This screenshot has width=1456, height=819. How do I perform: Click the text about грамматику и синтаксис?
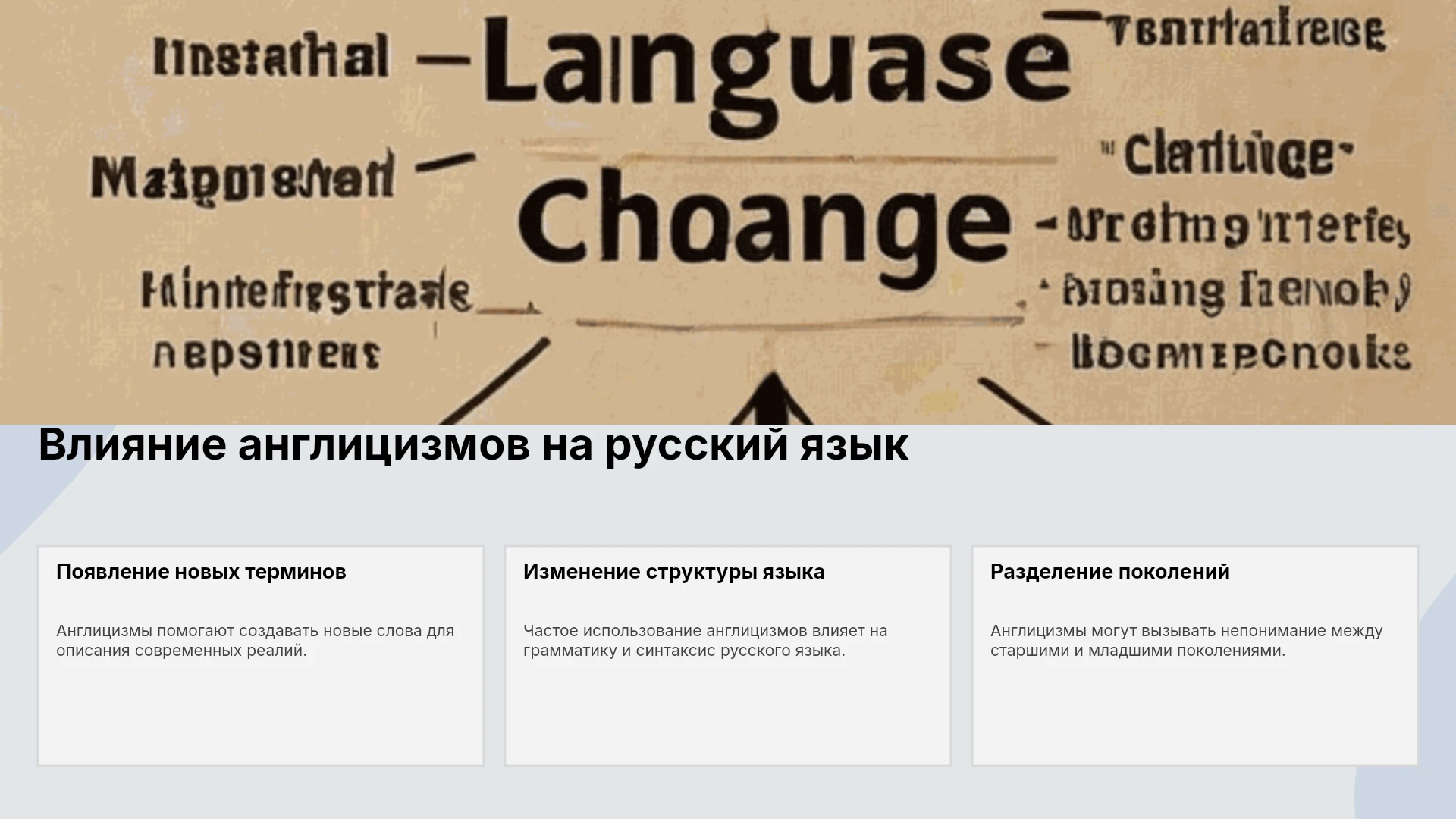(705, 641)
